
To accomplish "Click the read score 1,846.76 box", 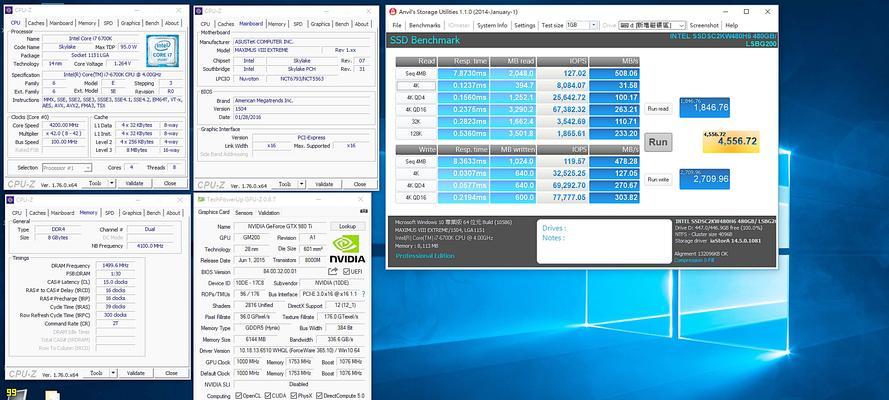I will pyautogui.click(x=704, y=107).
